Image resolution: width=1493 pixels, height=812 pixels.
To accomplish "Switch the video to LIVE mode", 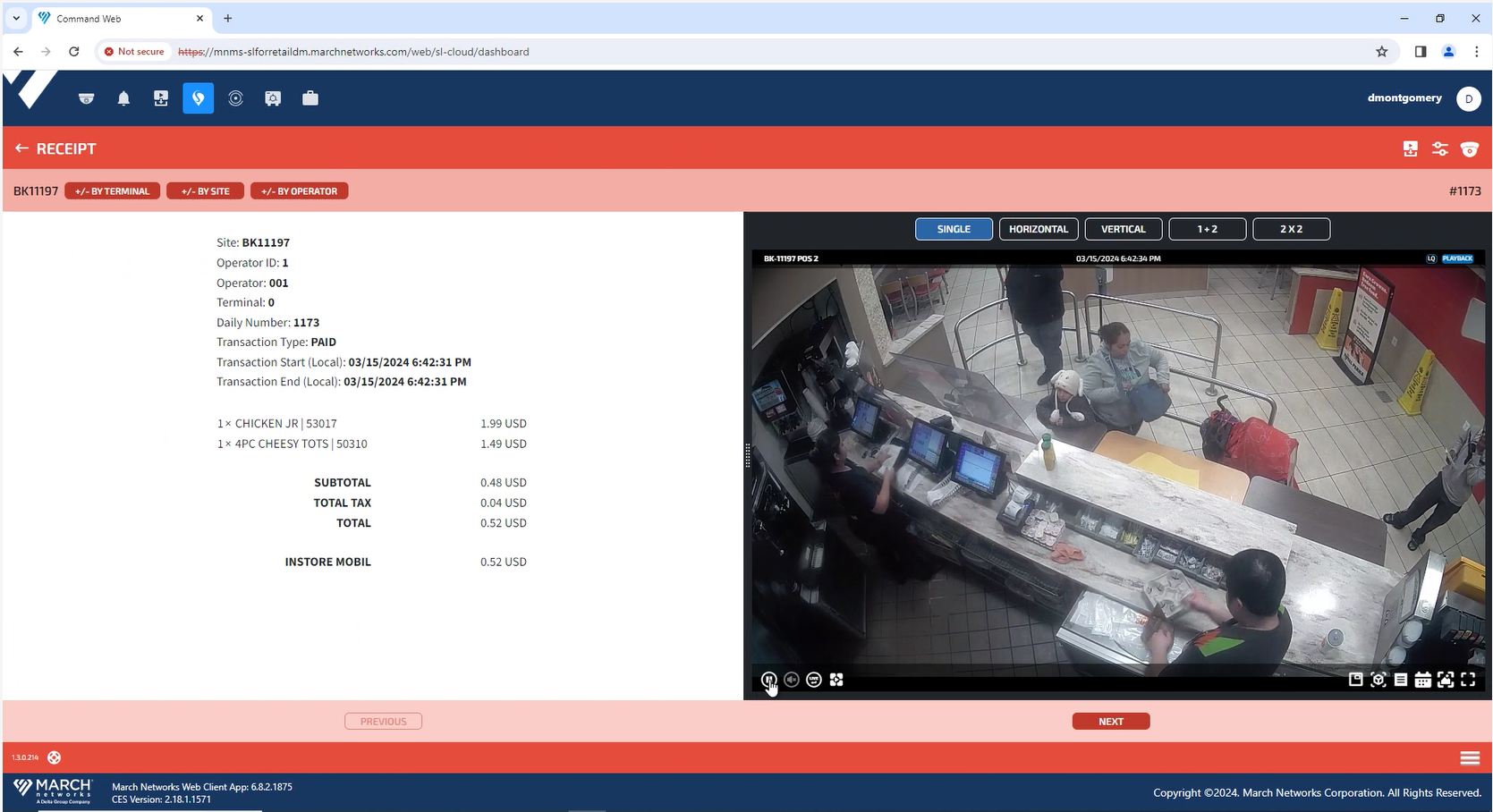I will (814, 680).
